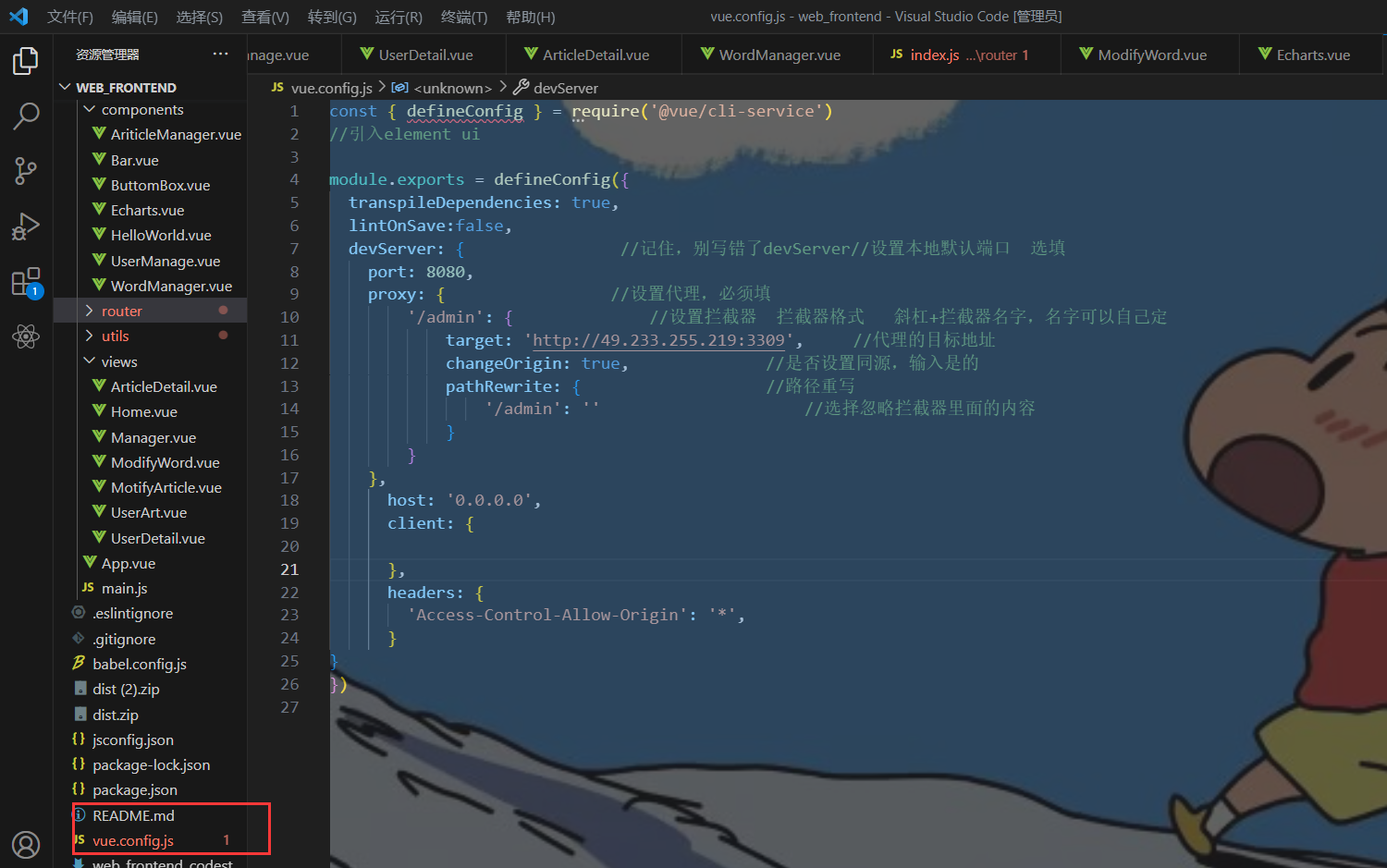
Task: Collapse the components folder
Action: (141, 110)
